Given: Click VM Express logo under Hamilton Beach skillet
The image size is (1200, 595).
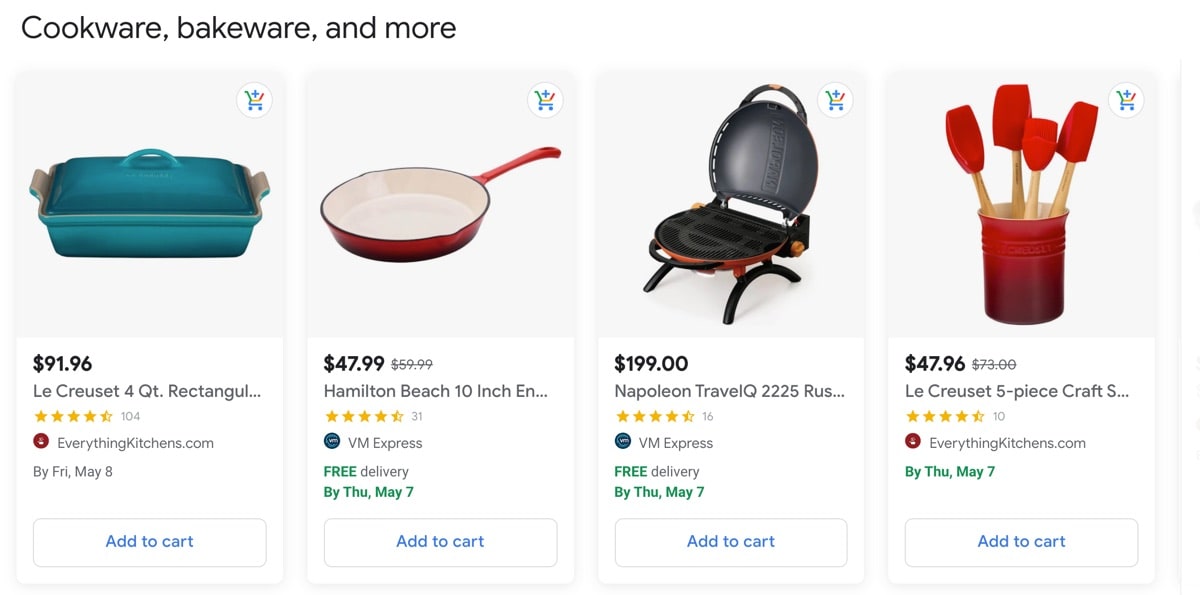Looking at the screenshot, I should click(332, 442).
